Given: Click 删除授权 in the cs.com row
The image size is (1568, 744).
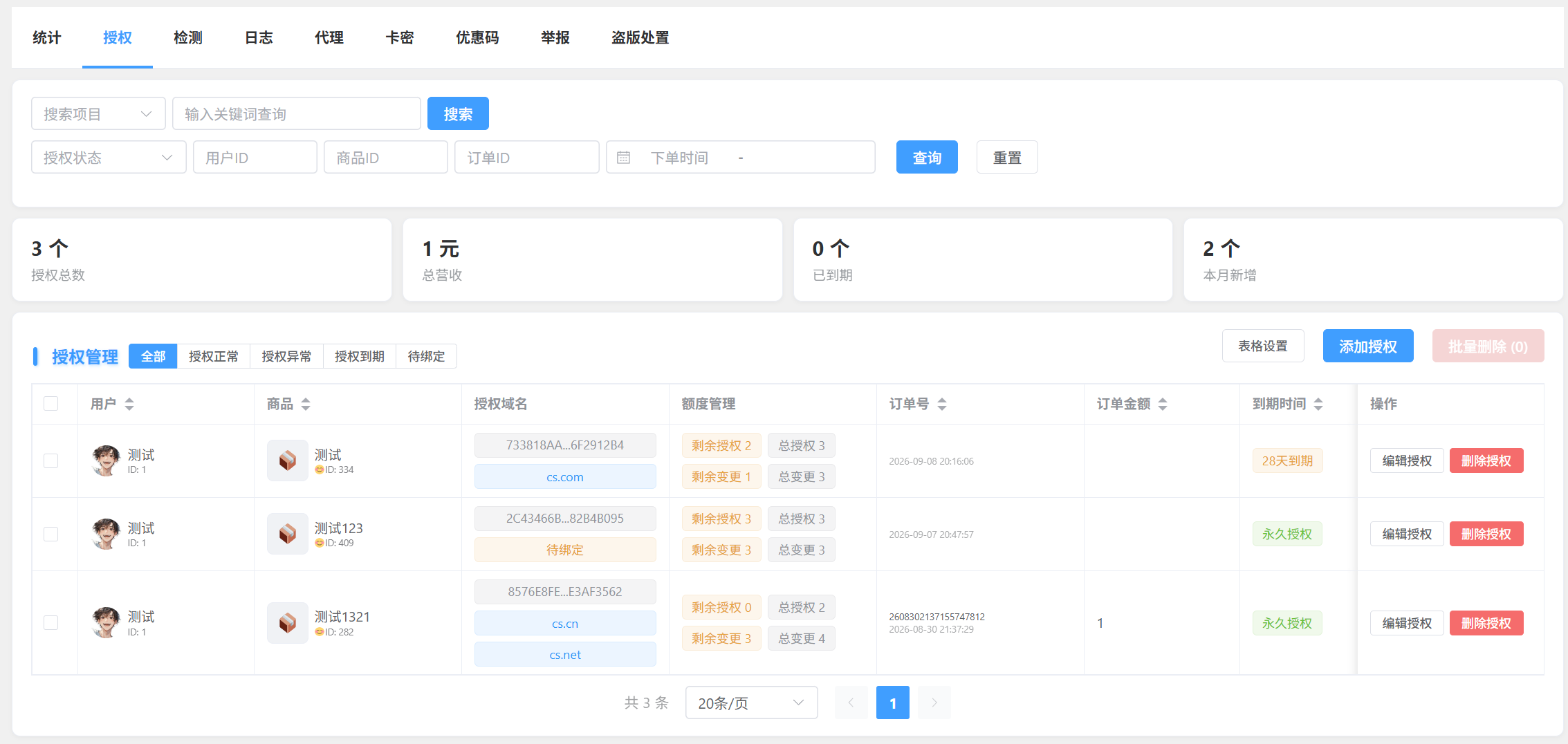Looking at the screenshot, I should (1486, 461).
